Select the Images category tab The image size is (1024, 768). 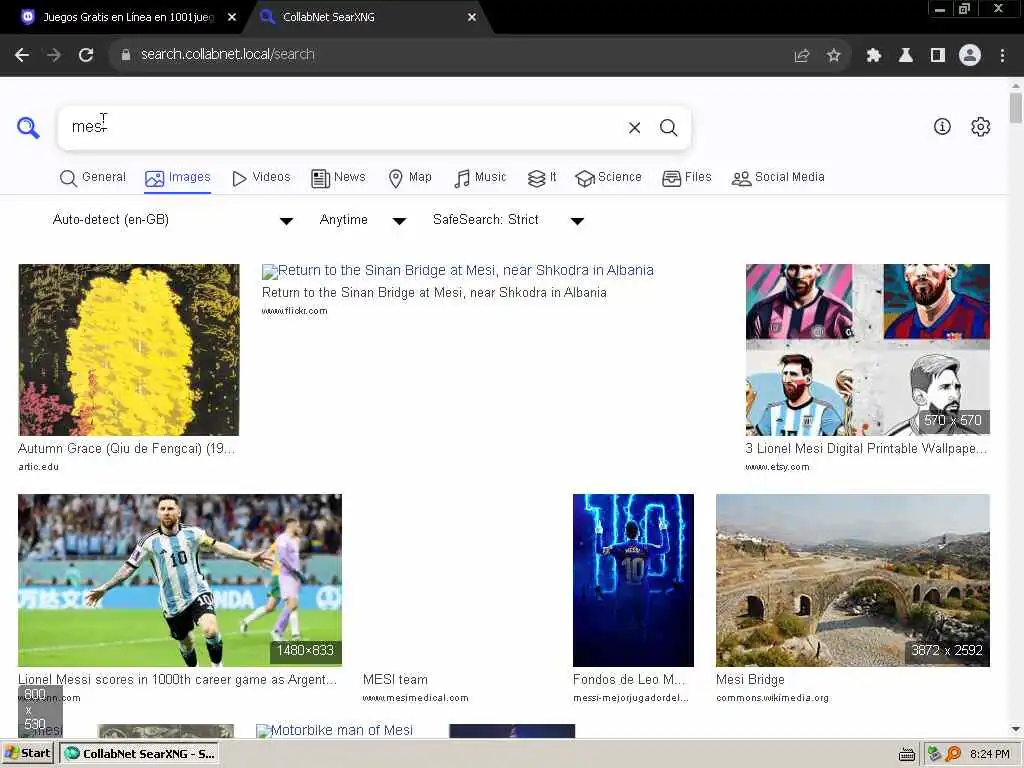click(x=178, y=178)
